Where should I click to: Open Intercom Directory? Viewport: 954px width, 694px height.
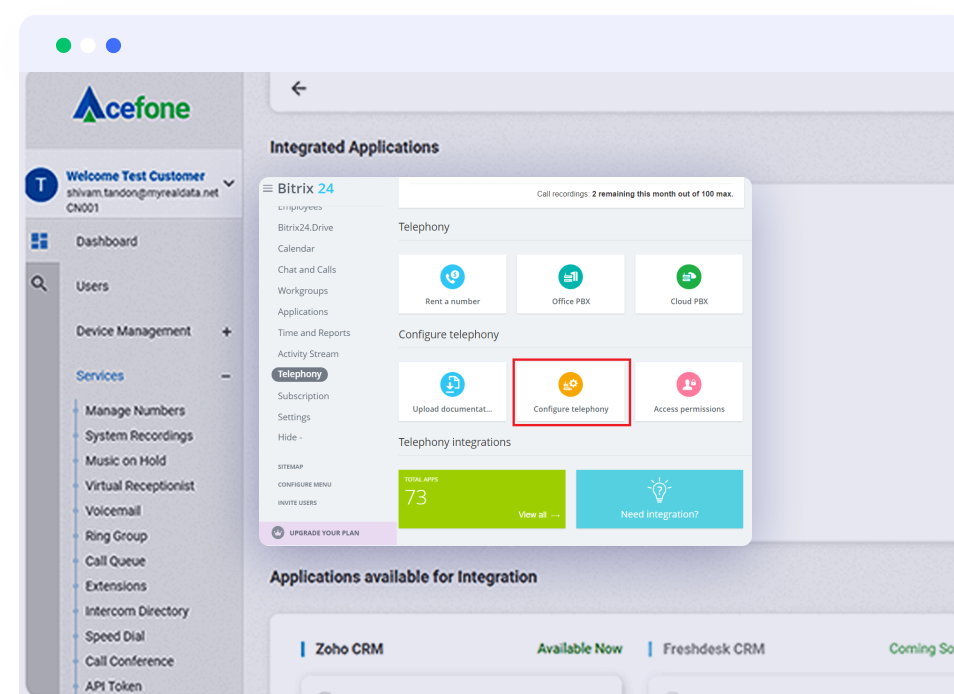[137, 611]
